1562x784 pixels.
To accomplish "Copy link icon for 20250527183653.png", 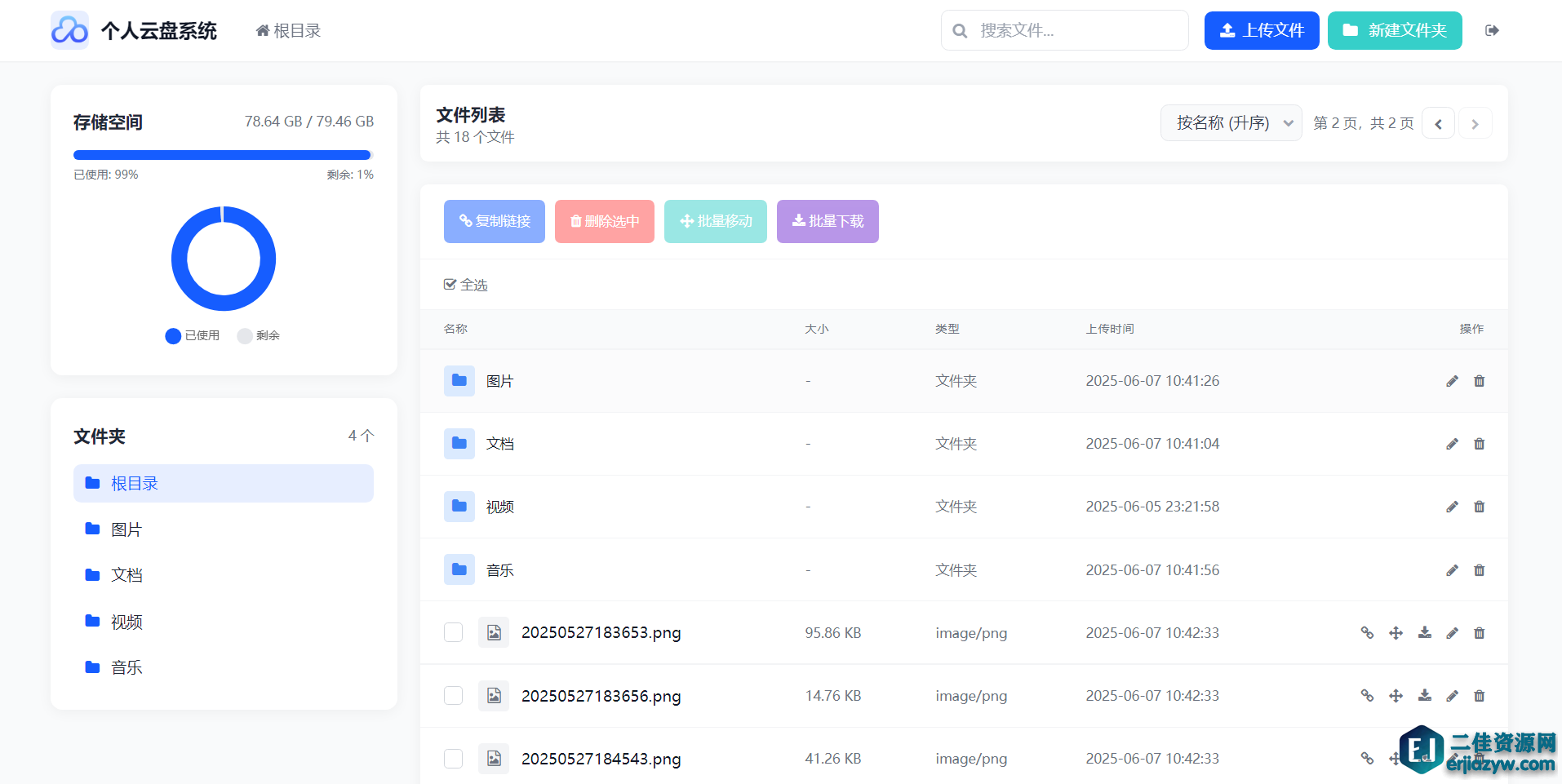I will [x=1367, y=633].
